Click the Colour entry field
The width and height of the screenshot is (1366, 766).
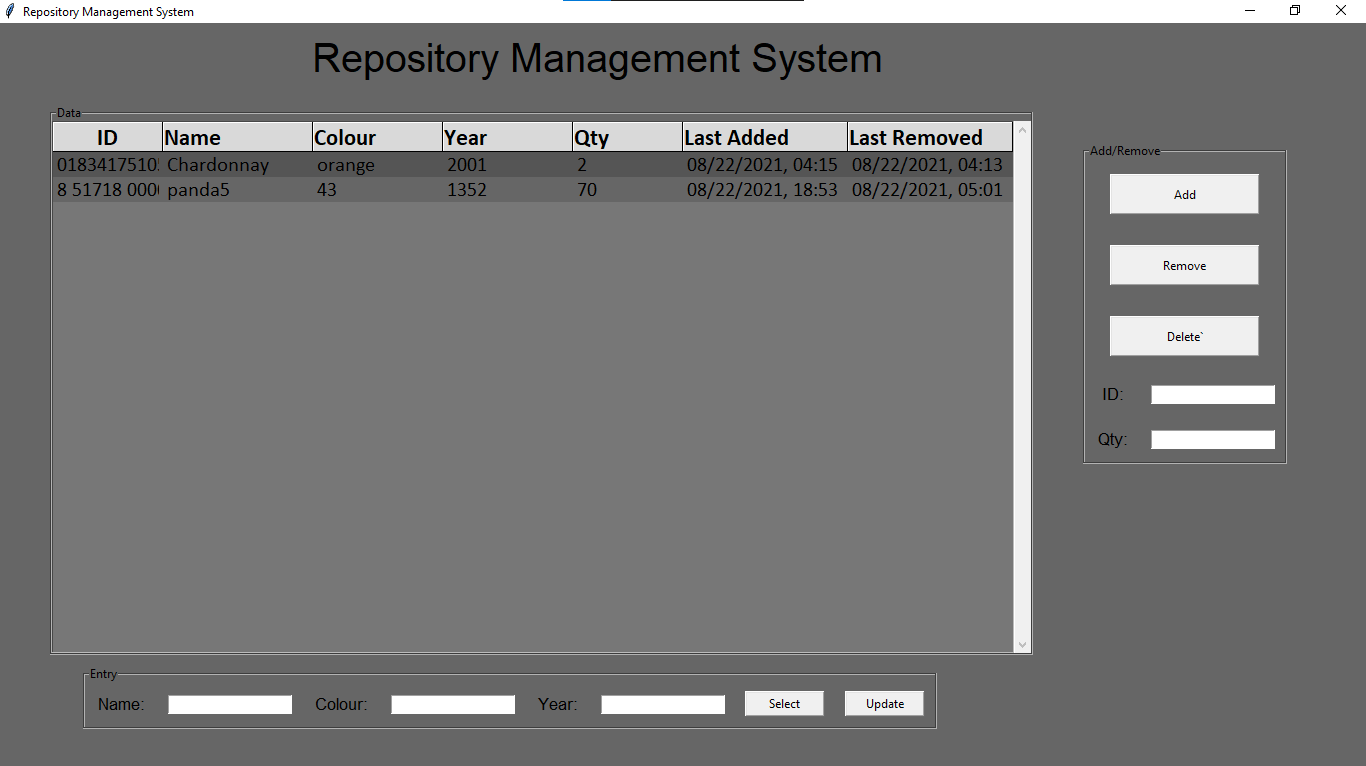click(452, 704)
